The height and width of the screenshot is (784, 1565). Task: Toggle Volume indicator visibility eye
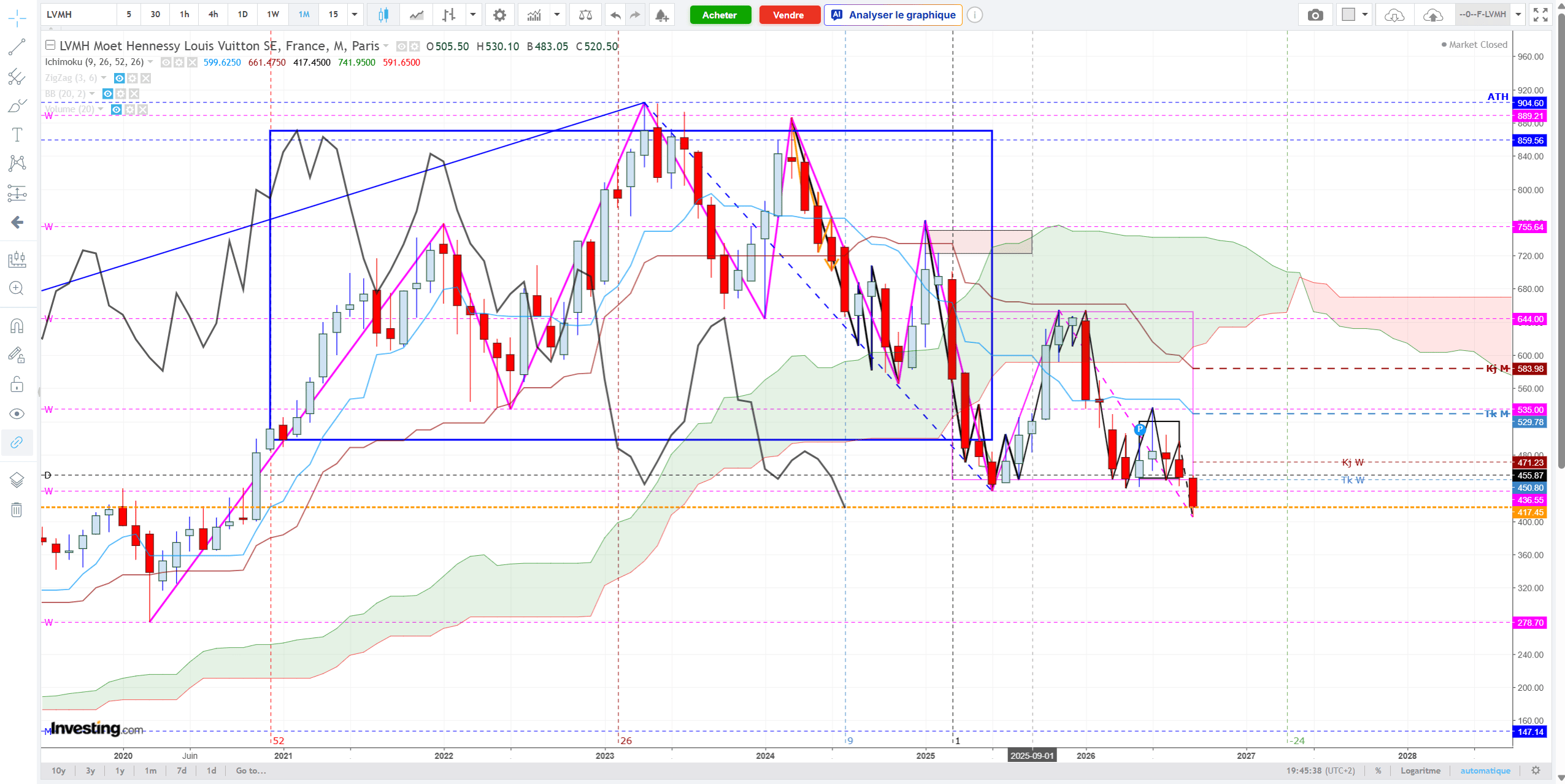tap(116, 109)
